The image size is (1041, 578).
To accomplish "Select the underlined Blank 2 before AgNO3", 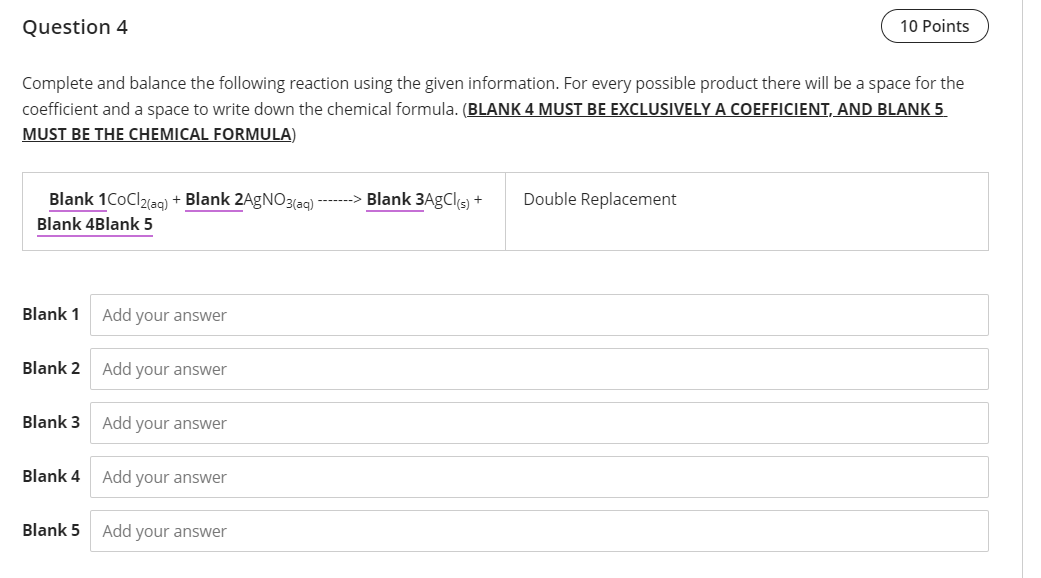I will pyautogui.click(x=214, y=199).
